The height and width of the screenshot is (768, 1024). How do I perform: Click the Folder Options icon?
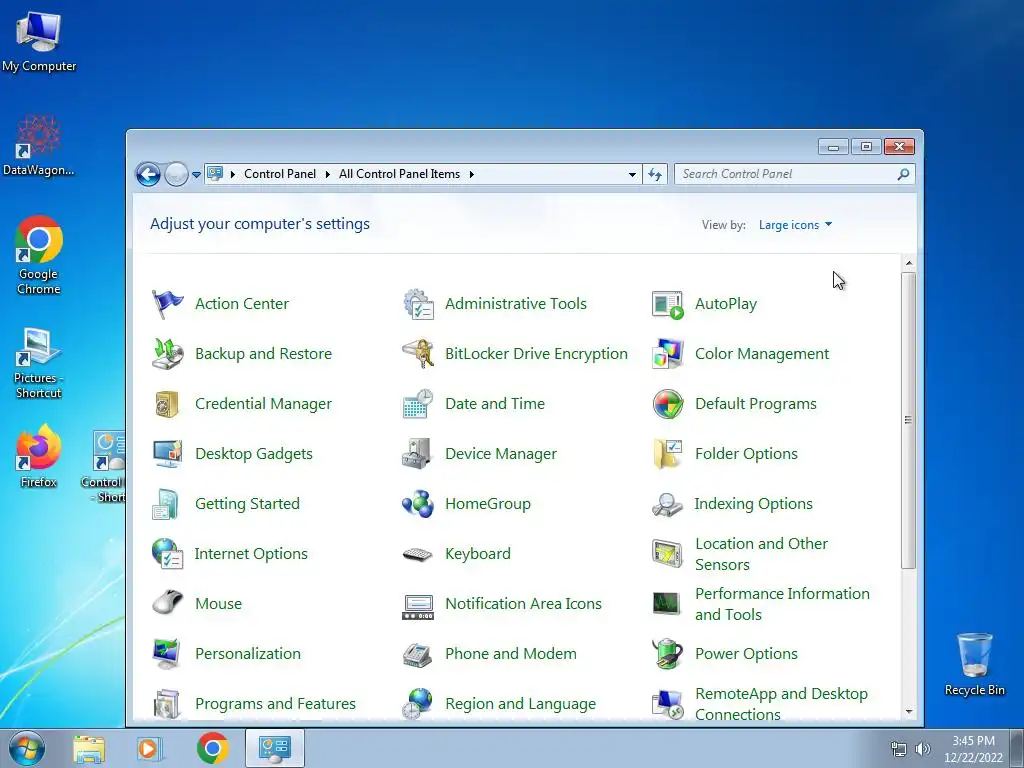tap(667, 454)
